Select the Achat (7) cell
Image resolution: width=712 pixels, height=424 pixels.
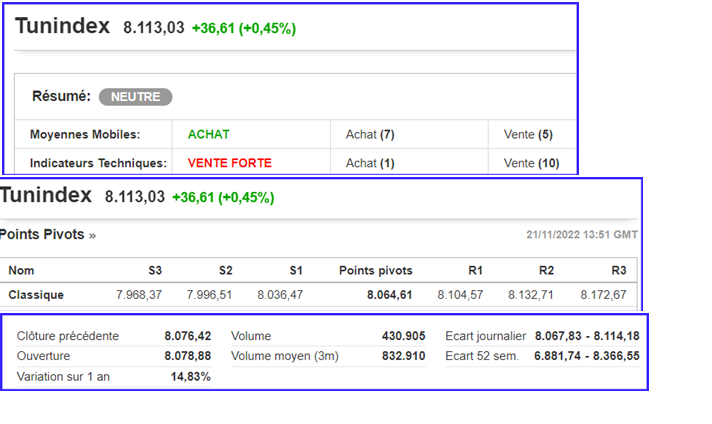pyautogui.click(x=370, y=134)
